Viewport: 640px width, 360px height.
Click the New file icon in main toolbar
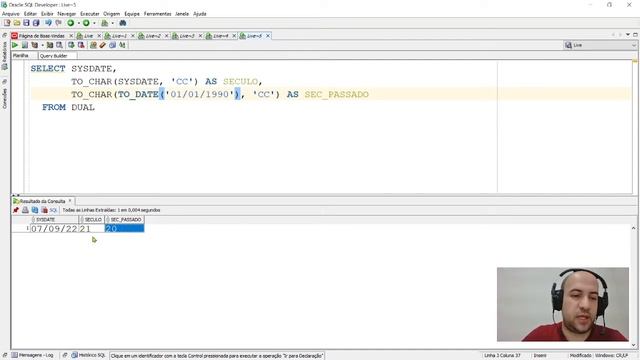tap(7, 23)
